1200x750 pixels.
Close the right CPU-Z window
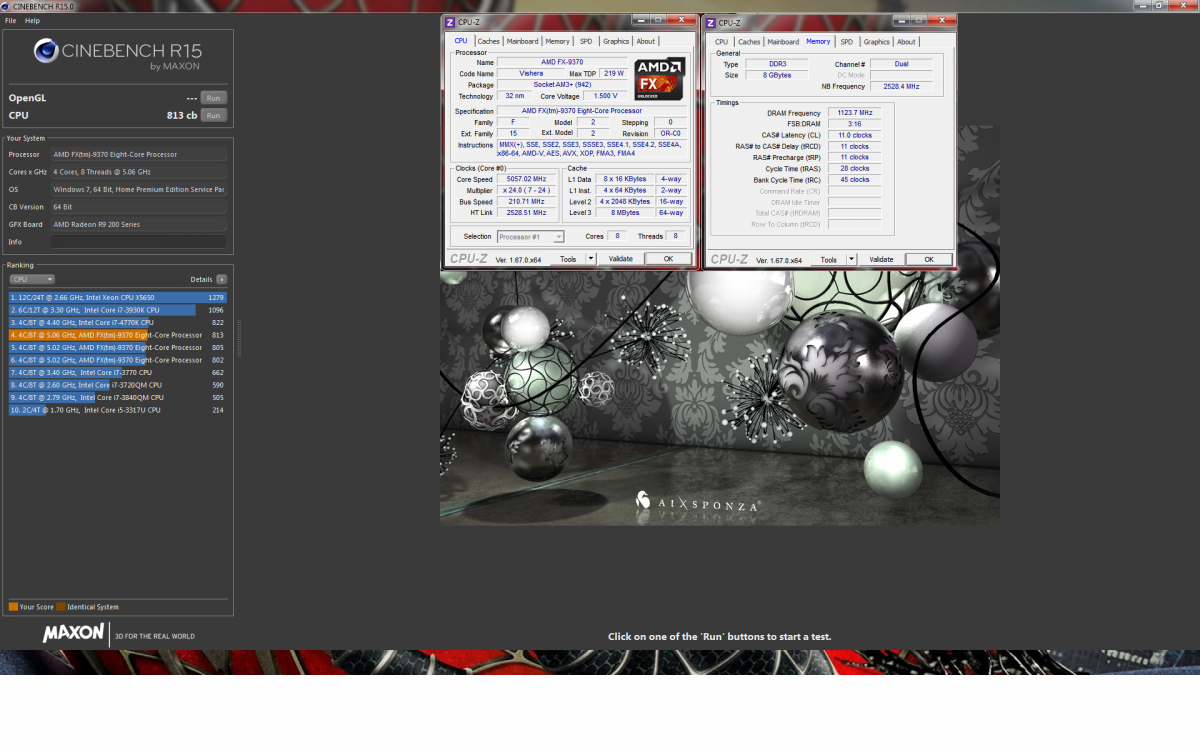(x=941, y=22)
